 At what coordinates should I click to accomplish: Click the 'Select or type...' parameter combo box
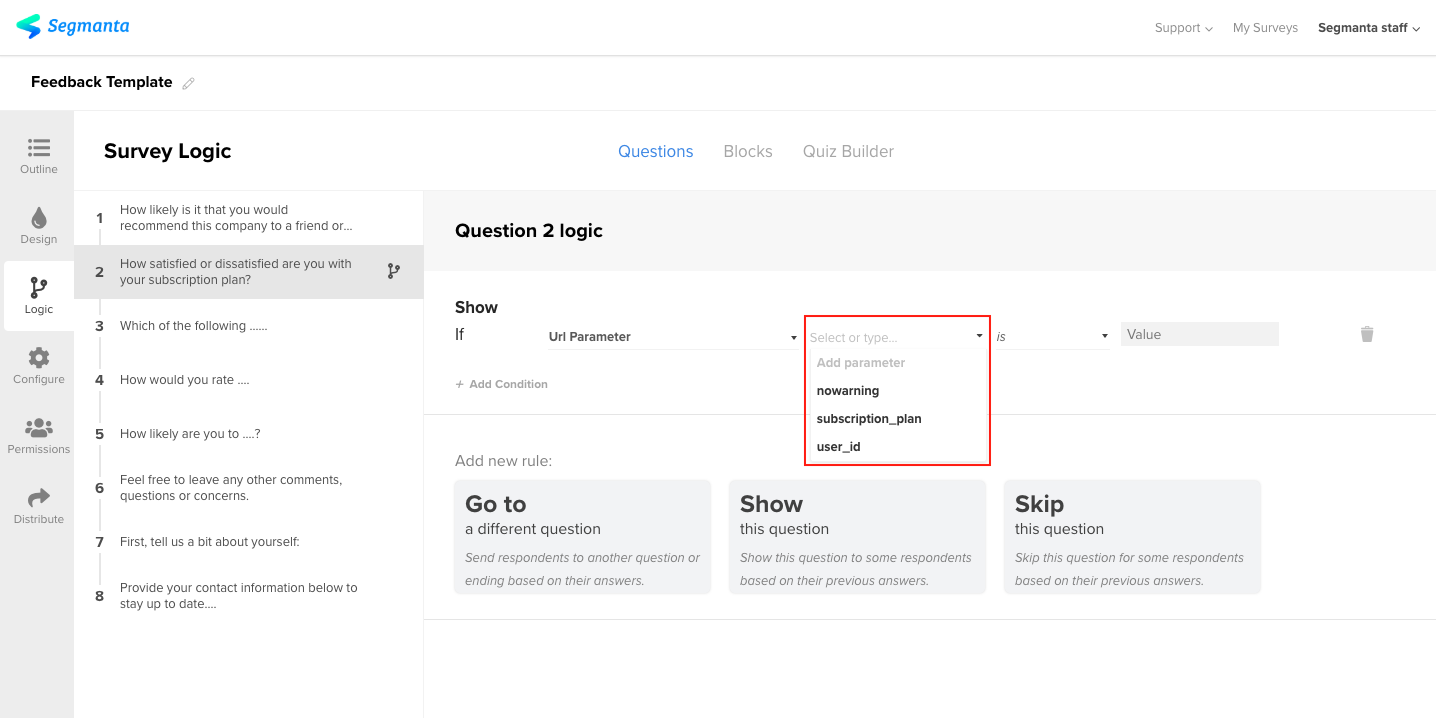[x=897, y=337]
